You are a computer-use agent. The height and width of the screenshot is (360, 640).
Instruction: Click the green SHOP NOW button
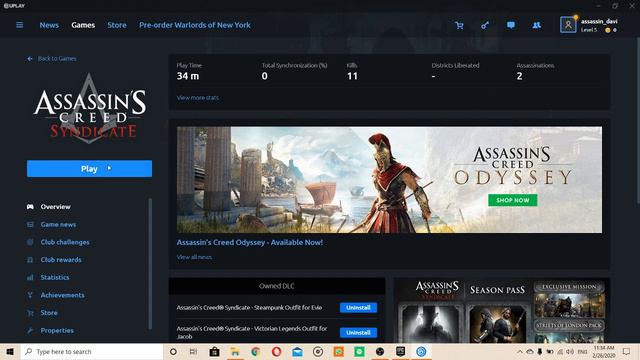pyautogui.click(x=513, y=200)
